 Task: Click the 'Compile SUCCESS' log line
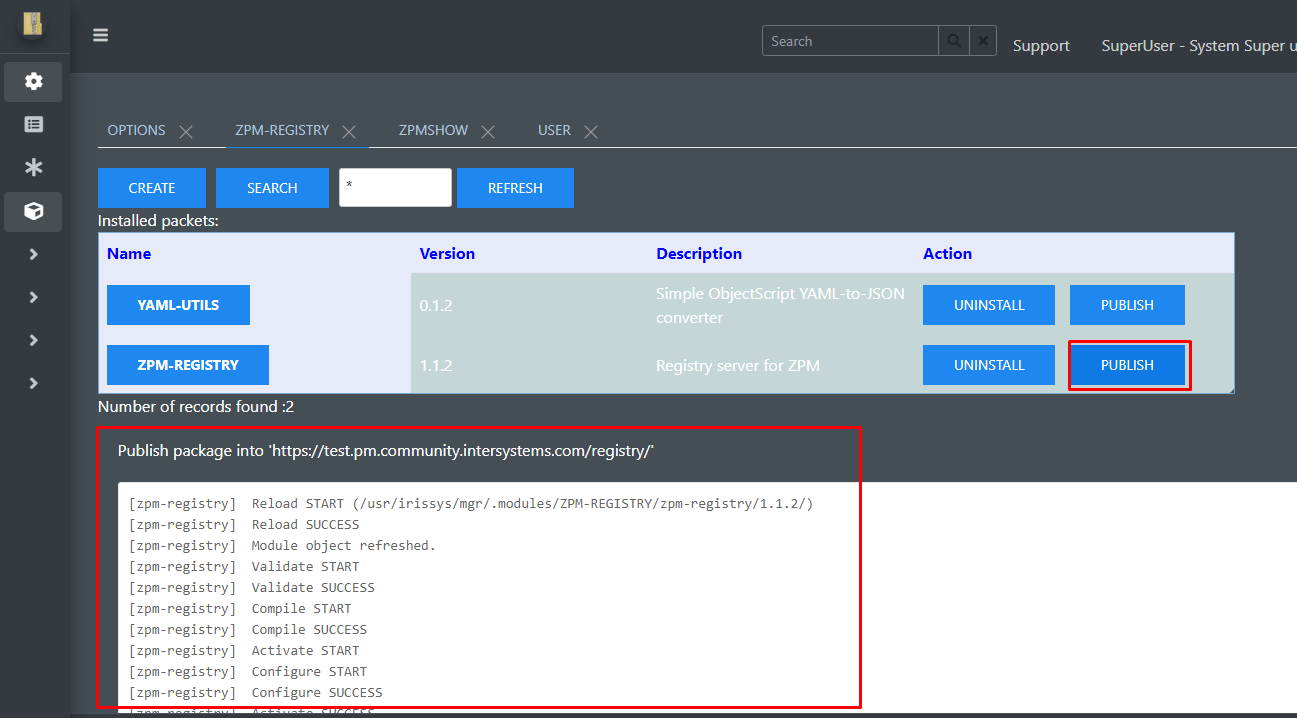[x=248, y=630]
